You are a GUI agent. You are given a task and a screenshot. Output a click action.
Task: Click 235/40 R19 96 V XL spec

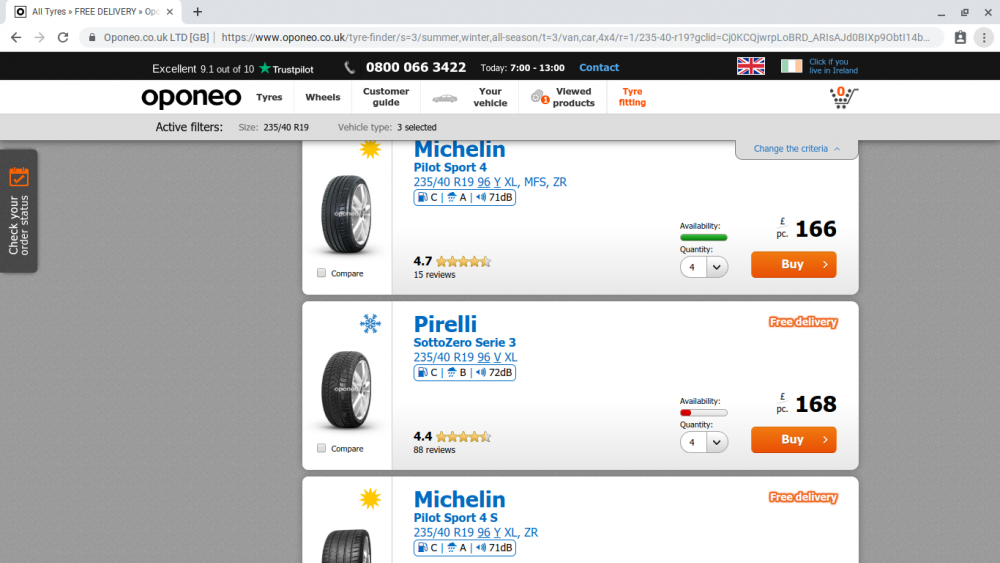pos(465,358)
